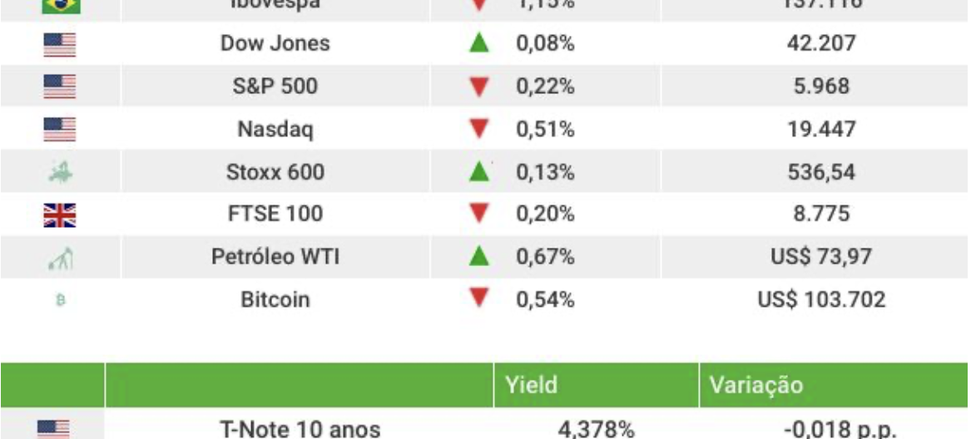Click the S&P 500 value 5.968
The image size is (971, 439).
click(x=821, y=86)
